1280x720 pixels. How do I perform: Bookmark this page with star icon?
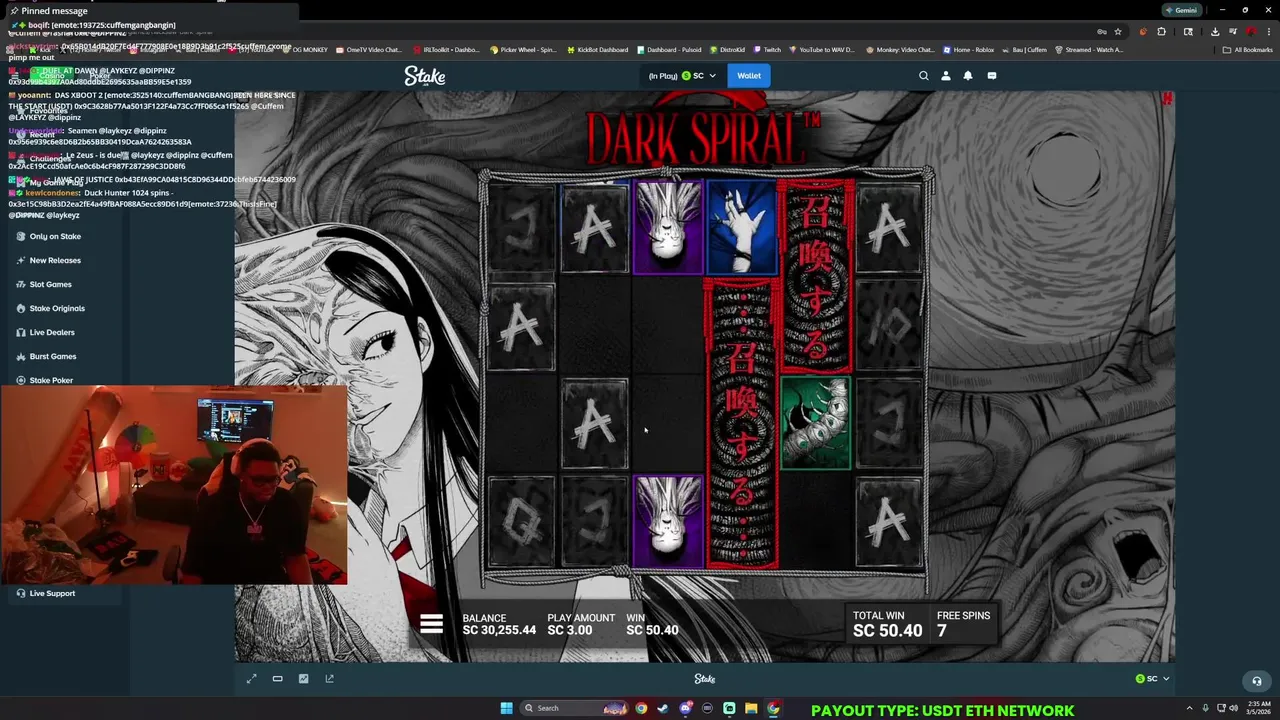click(1118, 31)
